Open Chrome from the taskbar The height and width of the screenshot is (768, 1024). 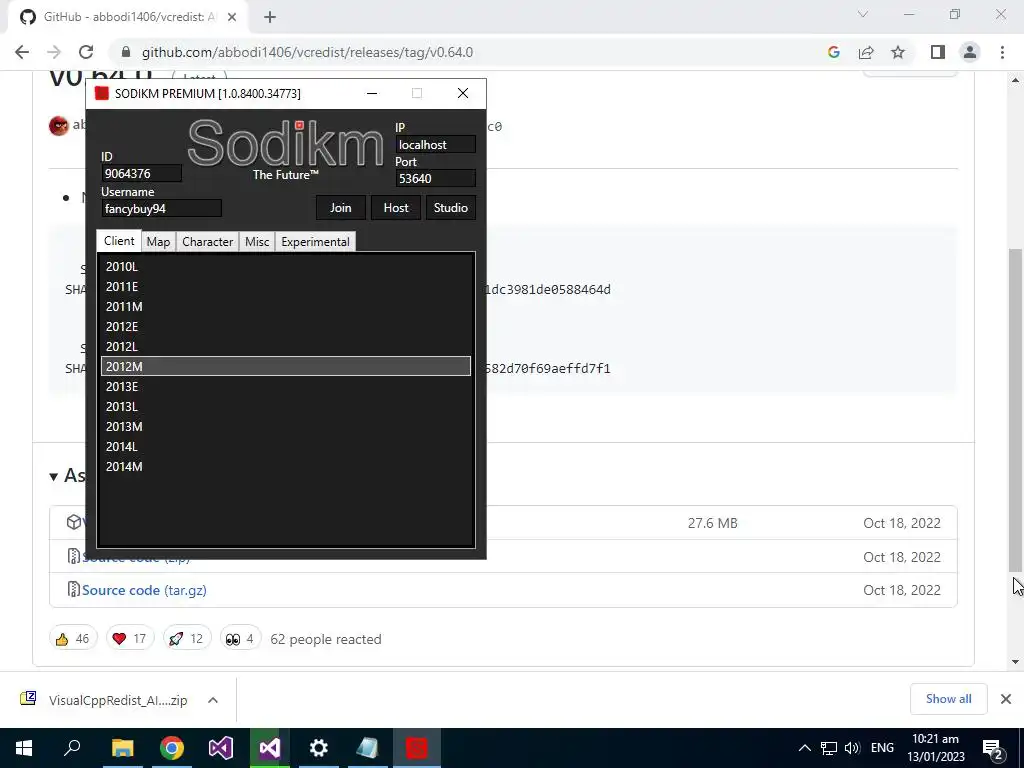tap(172, 748)
